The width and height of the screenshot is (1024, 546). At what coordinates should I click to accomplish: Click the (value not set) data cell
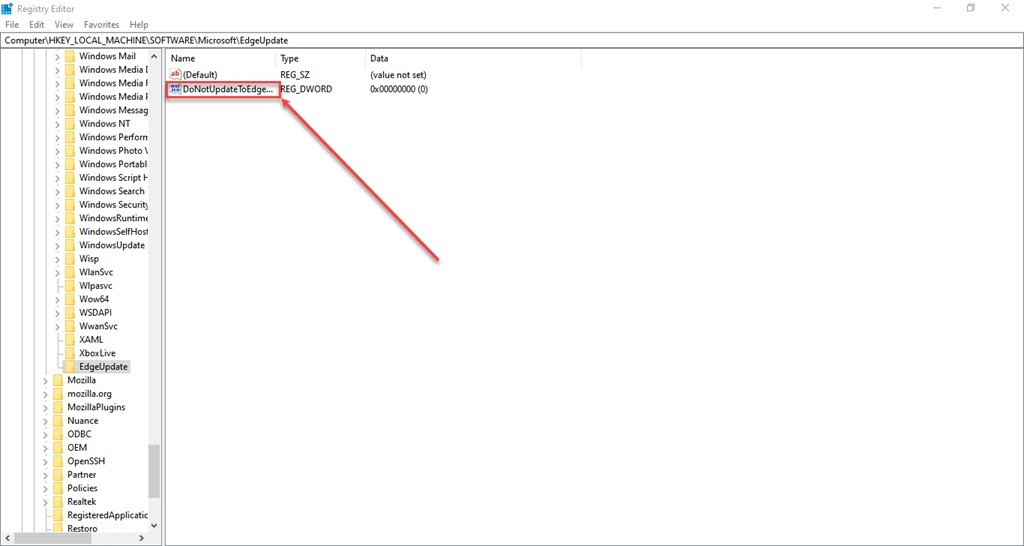coord(398,75)
